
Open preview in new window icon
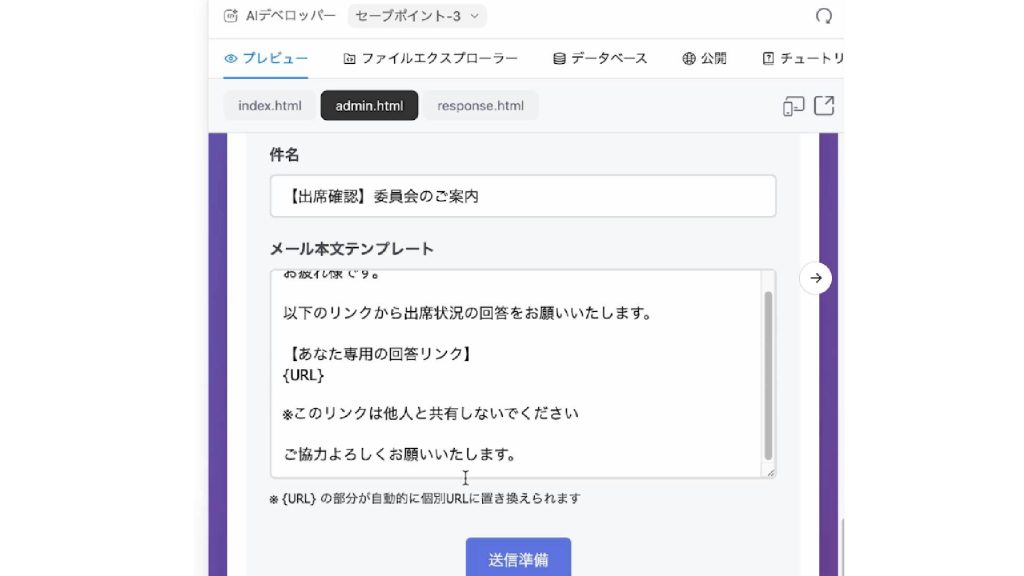pos(824,106)
